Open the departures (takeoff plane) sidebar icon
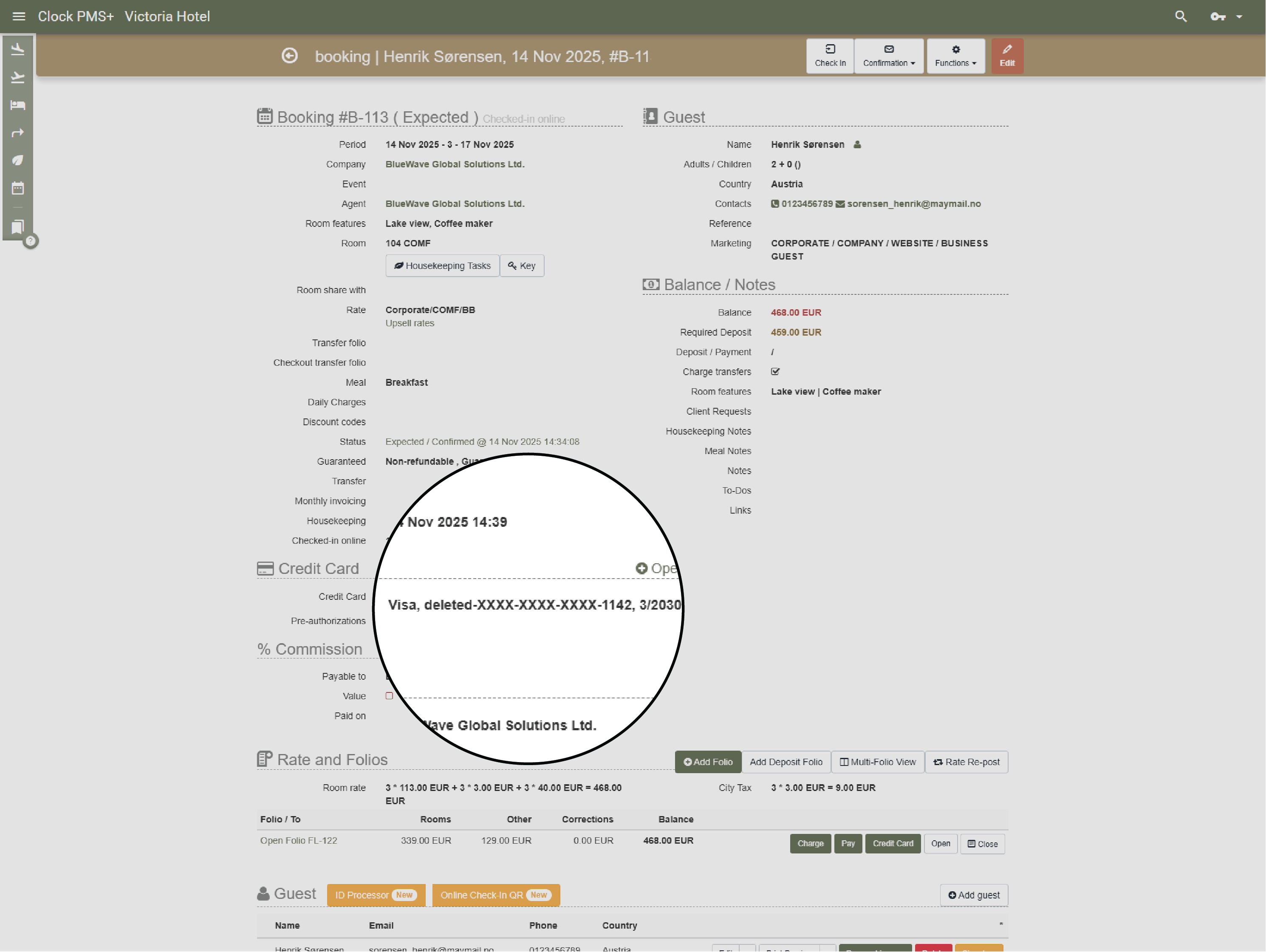The width and height of the screenshot is (1266, 952). tap(18, 77)
